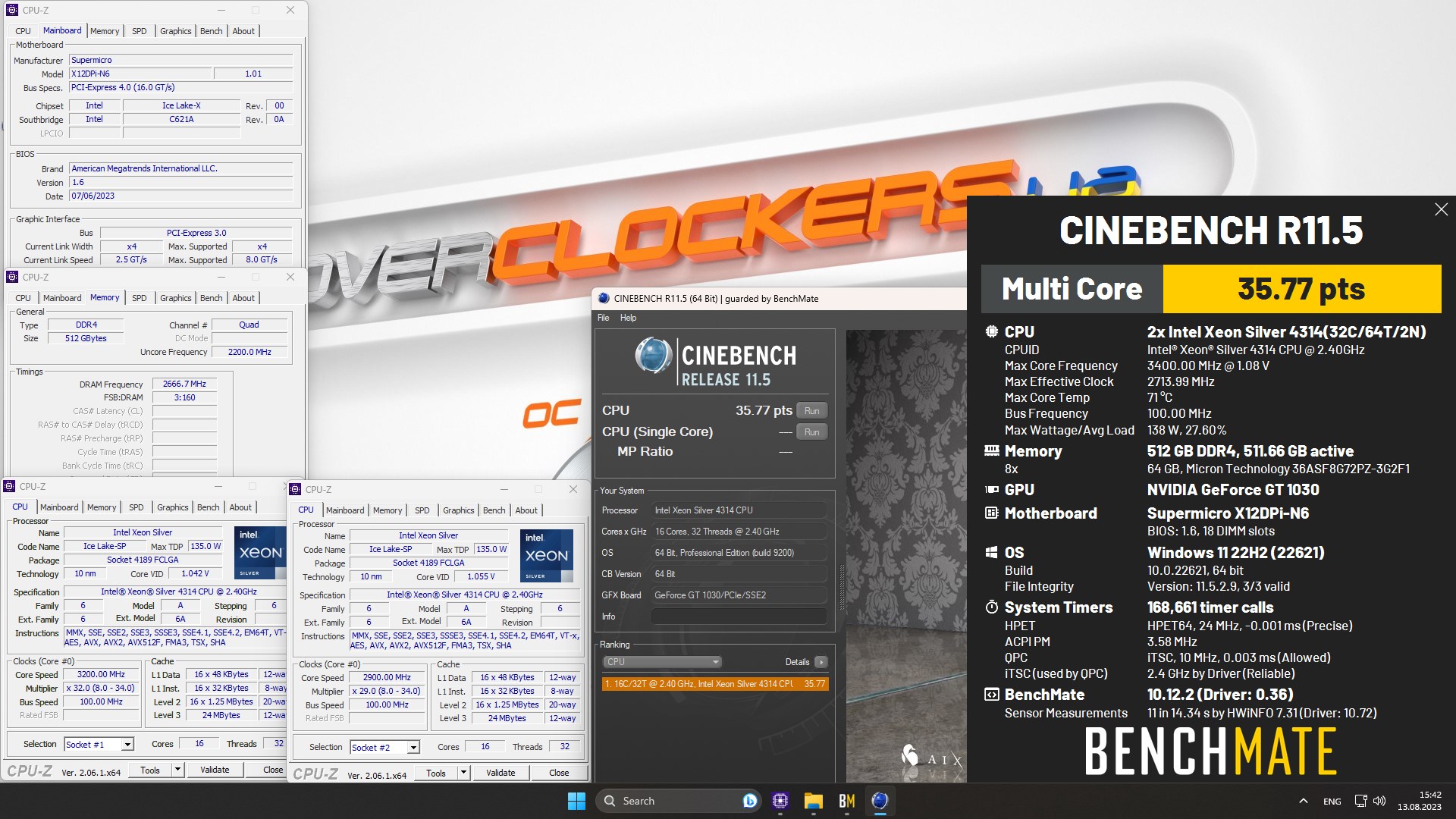Click Close button in Socket #2 CPU-Z
The image size is (1456, 819).
pyautogui.click(x=559, y=773)
